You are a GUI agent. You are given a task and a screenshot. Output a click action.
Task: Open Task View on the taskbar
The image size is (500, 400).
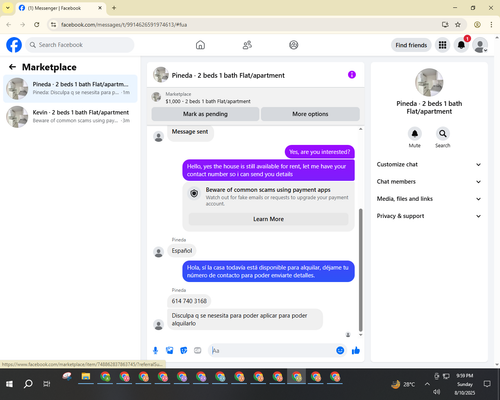pos(47,384)
